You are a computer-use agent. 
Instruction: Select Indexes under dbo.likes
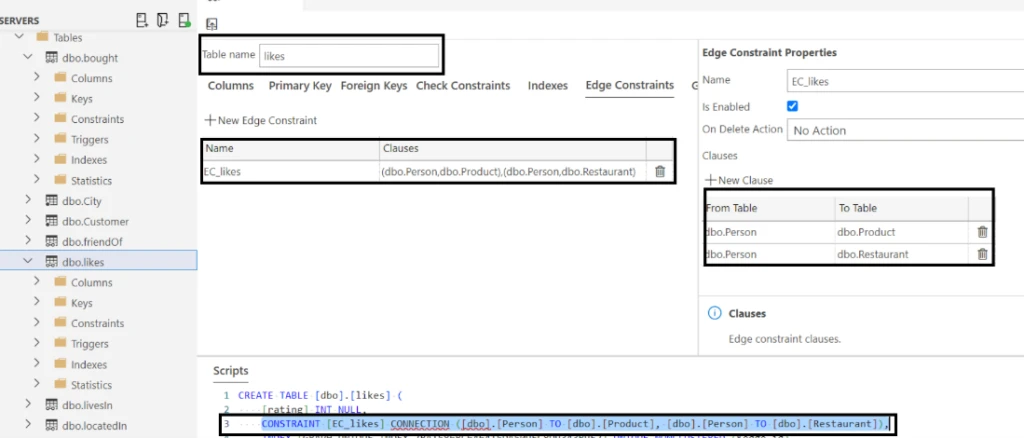point(89,364)
